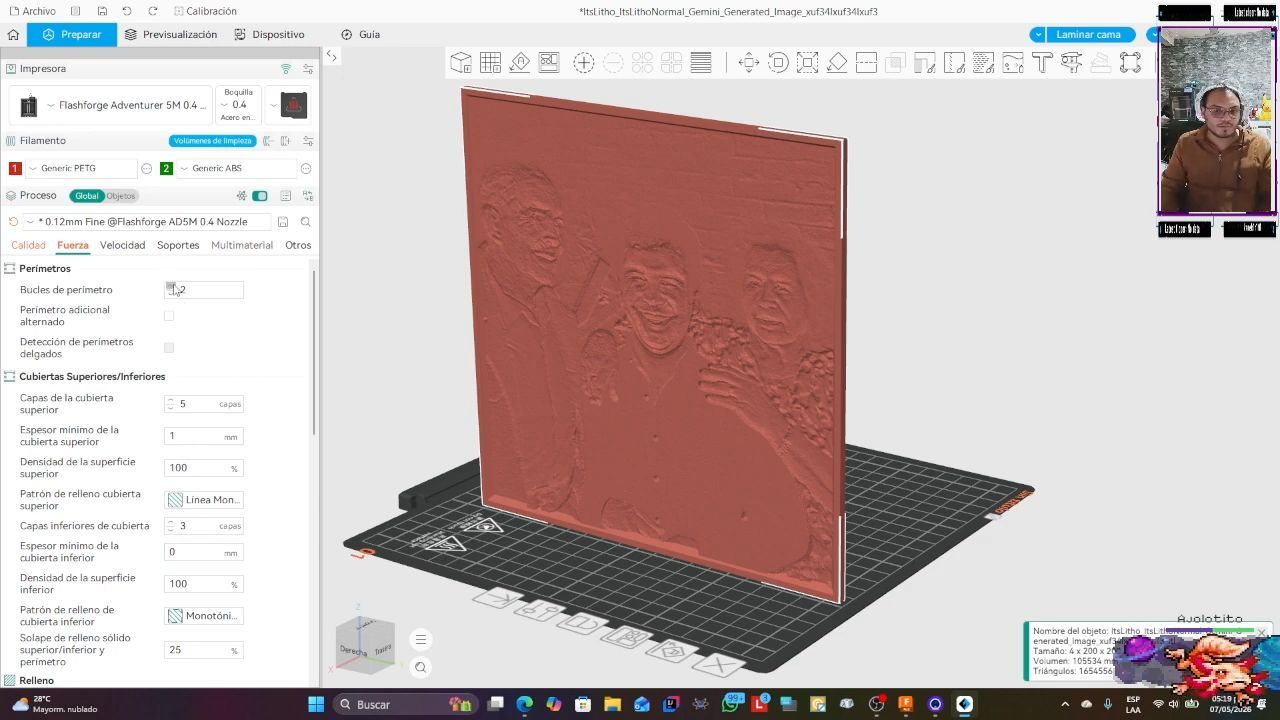Click the Auto-orient toolbar icon
The width and height of the screenshot is (1280, 720).
pos(520,63)
